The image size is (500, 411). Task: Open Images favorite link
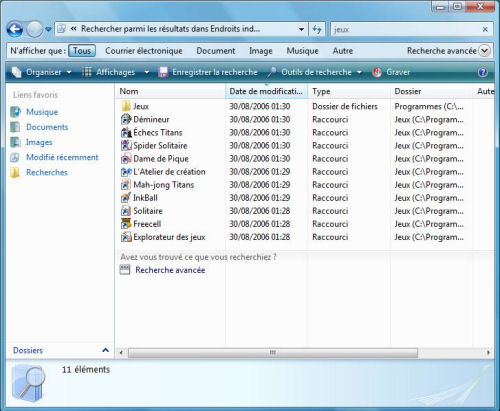(39, 142)
